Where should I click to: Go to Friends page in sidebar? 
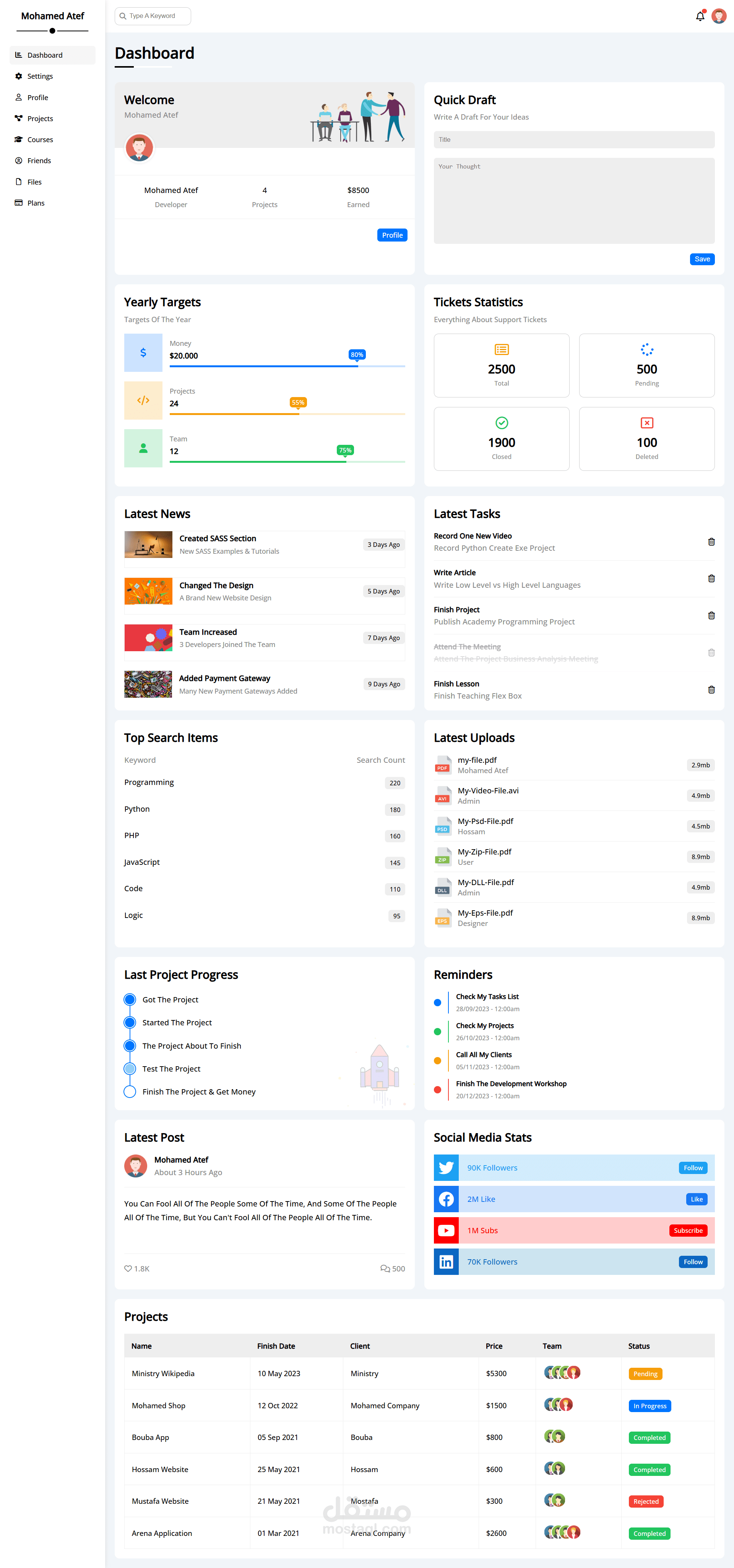(39, 161)
